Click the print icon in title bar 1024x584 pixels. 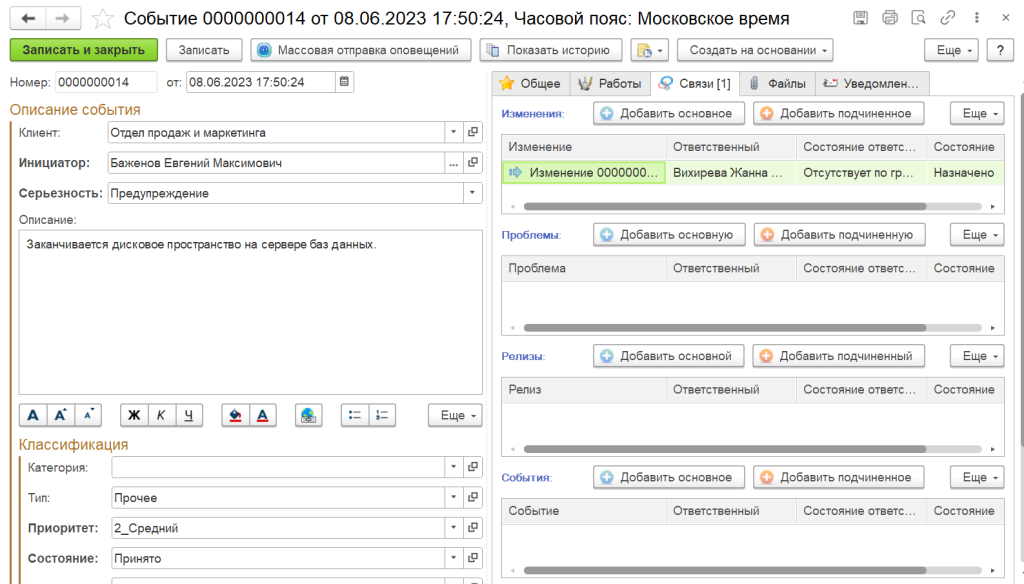tap(890, 18)
